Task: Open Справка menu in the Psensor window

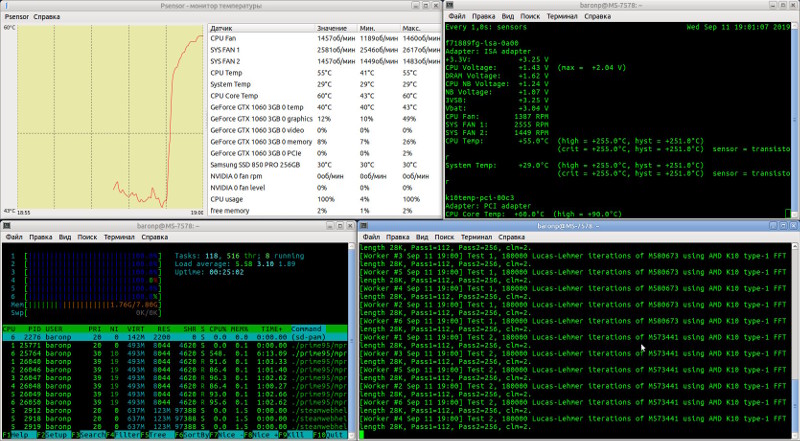Action: point(46,17)
